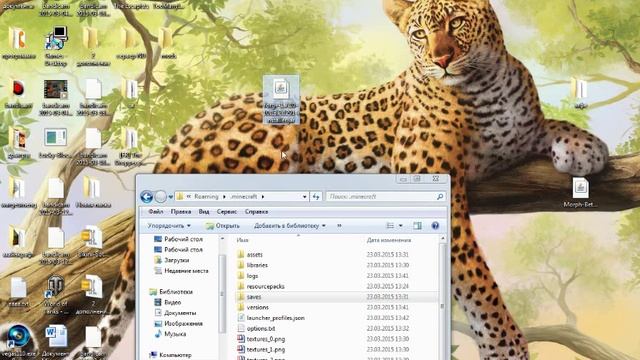Open the Музыка library
This screenshot has height=360, width=640.
(x=175, y=334)
